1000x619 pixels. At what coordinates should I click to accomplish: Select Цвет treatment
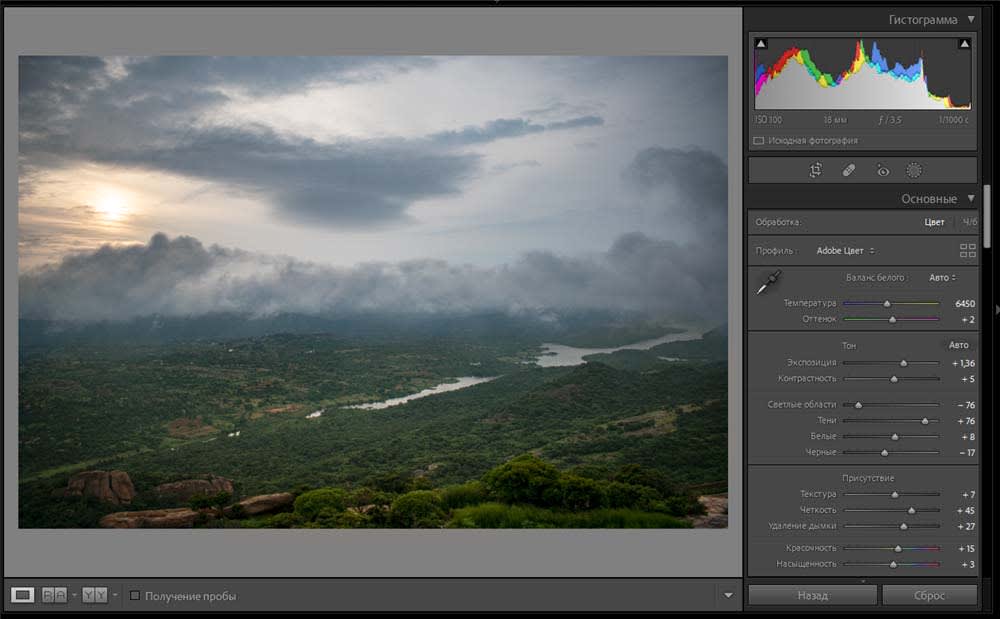coord(934,222)
